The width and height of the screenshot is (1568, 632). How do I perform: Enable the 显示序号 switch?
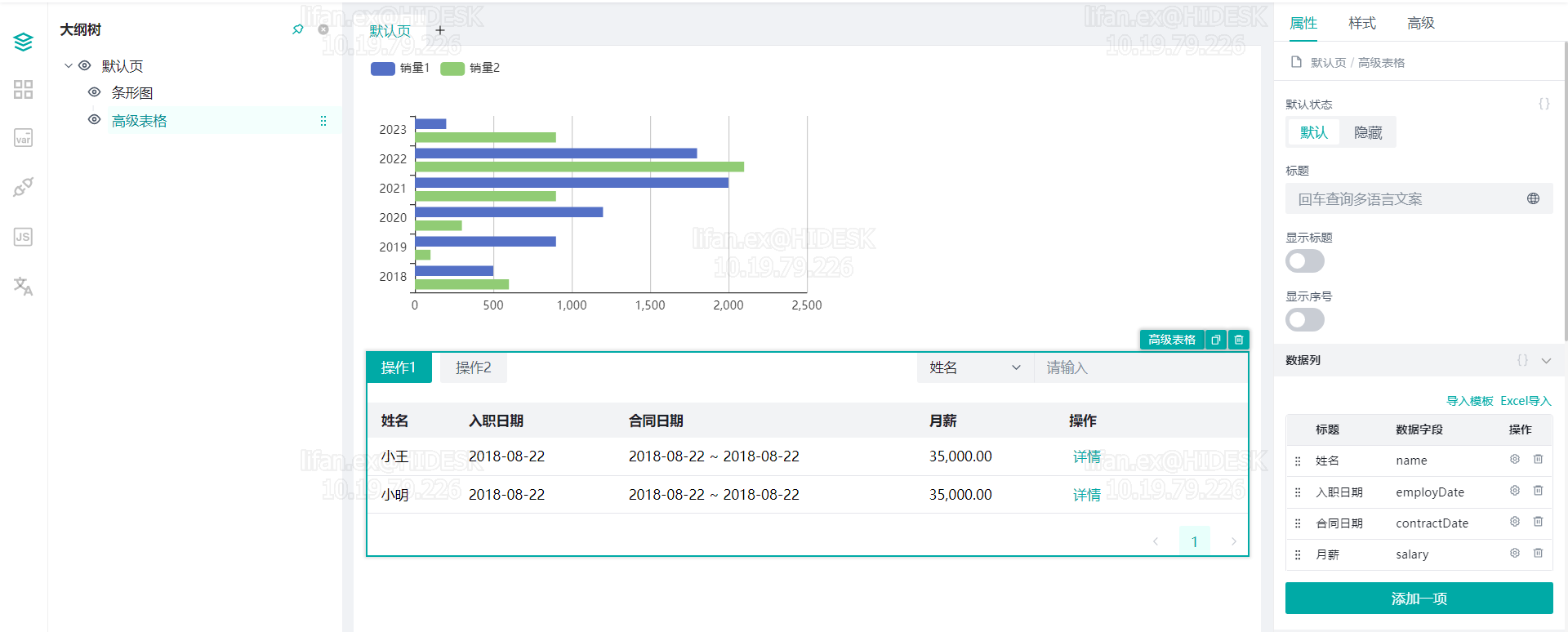click(1304, 320)
